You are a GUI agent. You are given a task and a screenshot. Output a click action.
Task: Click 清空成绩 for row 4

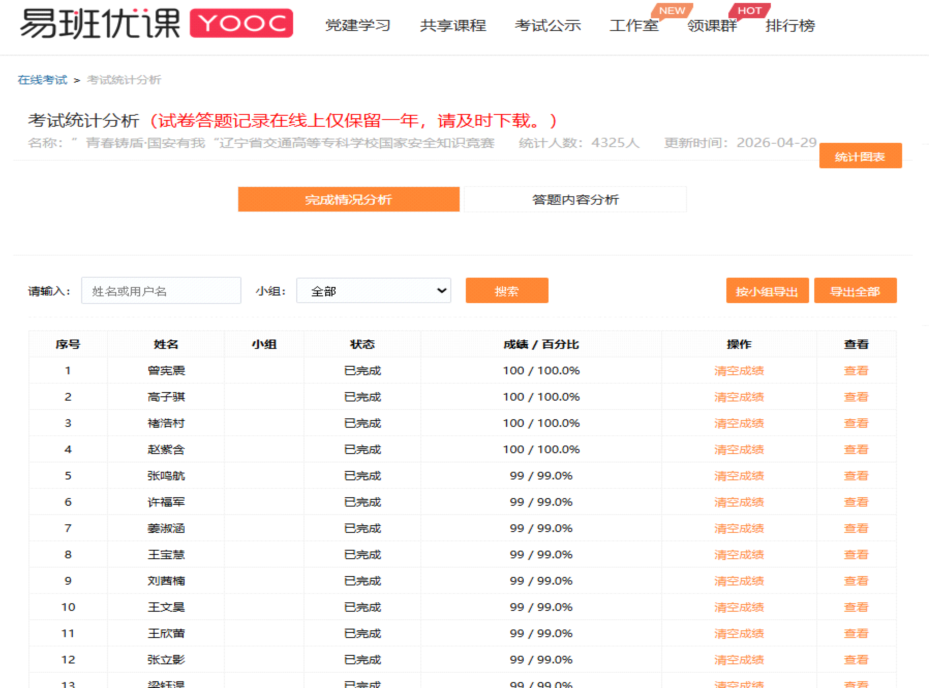739,449
